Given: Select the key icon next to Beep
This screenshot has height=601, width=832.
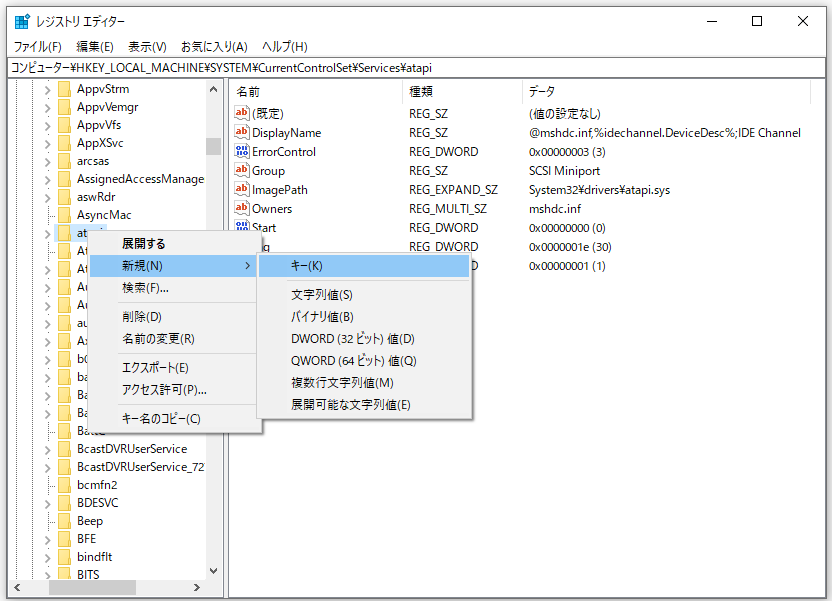Looking at the screenshot, I should (x=62, y=520).
